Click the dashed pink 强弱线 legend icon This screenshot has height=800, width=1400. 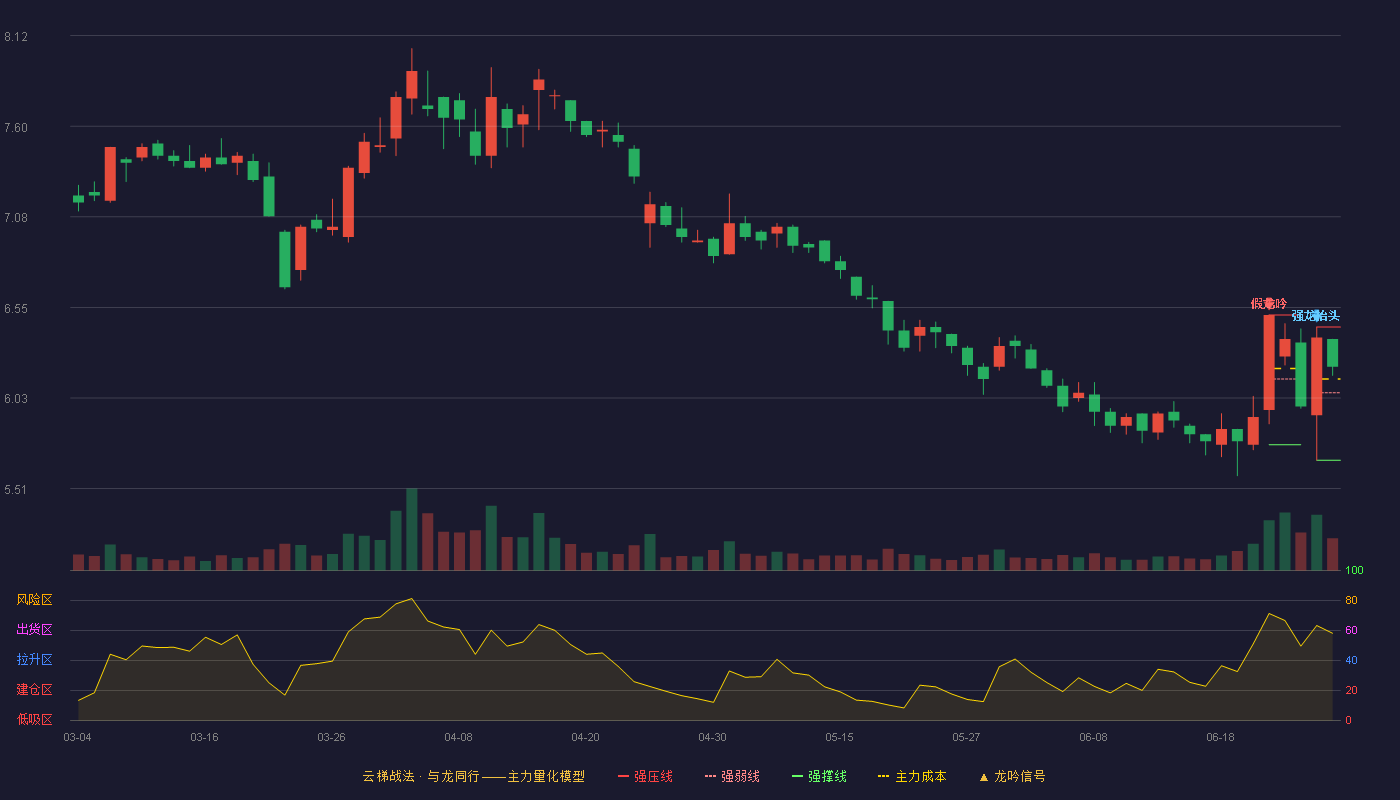[710, 776]
